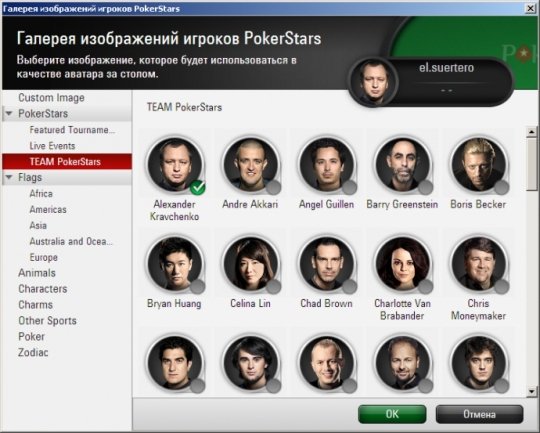540x433 pixels.
Task: Click green checkmark on Alexander Kravchenko
Action: [x=197, y=187]
